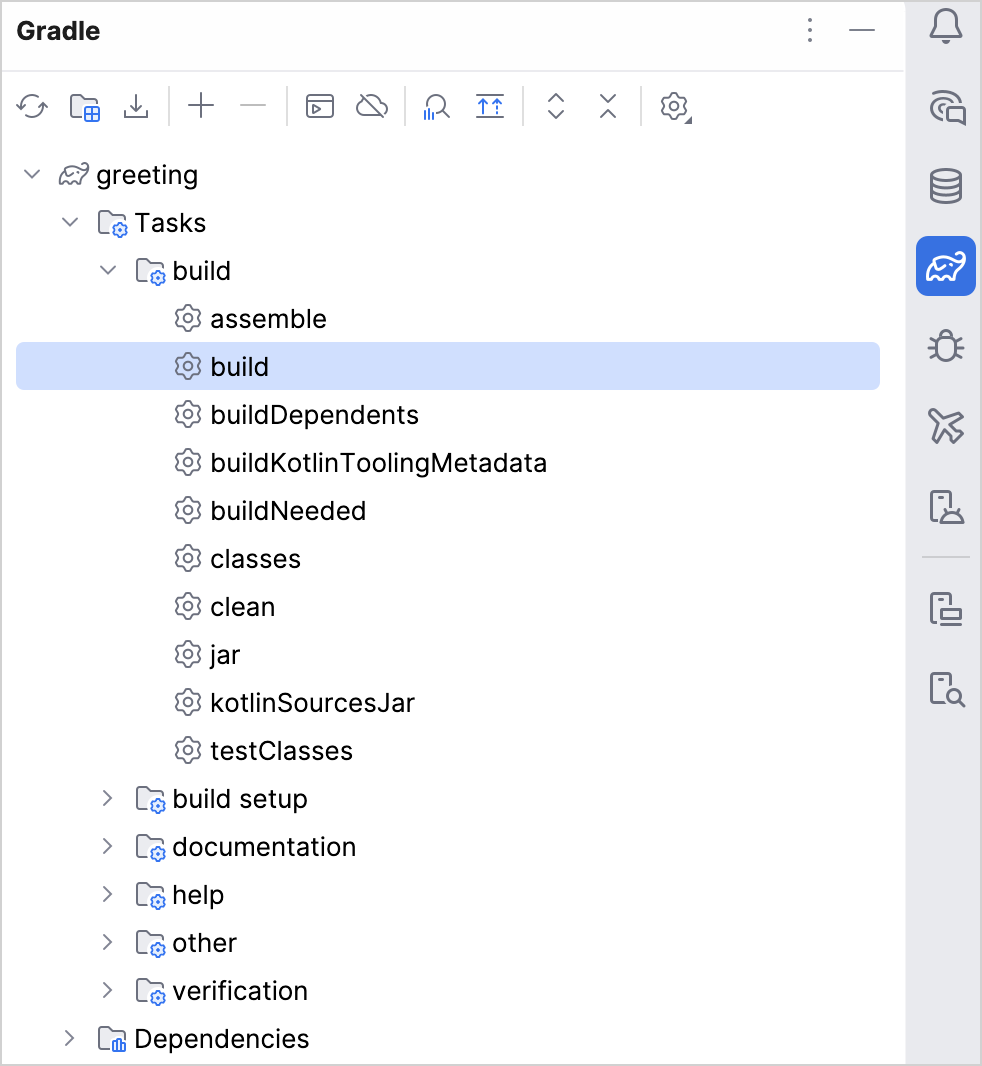Screen dimensions: 982x1066
Task: Toggle offline mode cloud icon
Action: click(372, 107)
